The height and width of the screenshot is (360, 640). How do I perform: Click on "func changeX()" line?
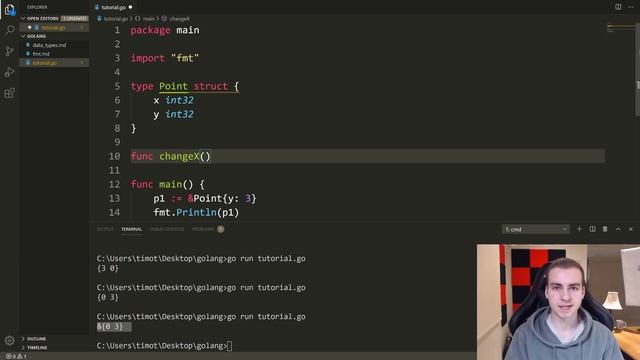[x=171, y=156]
